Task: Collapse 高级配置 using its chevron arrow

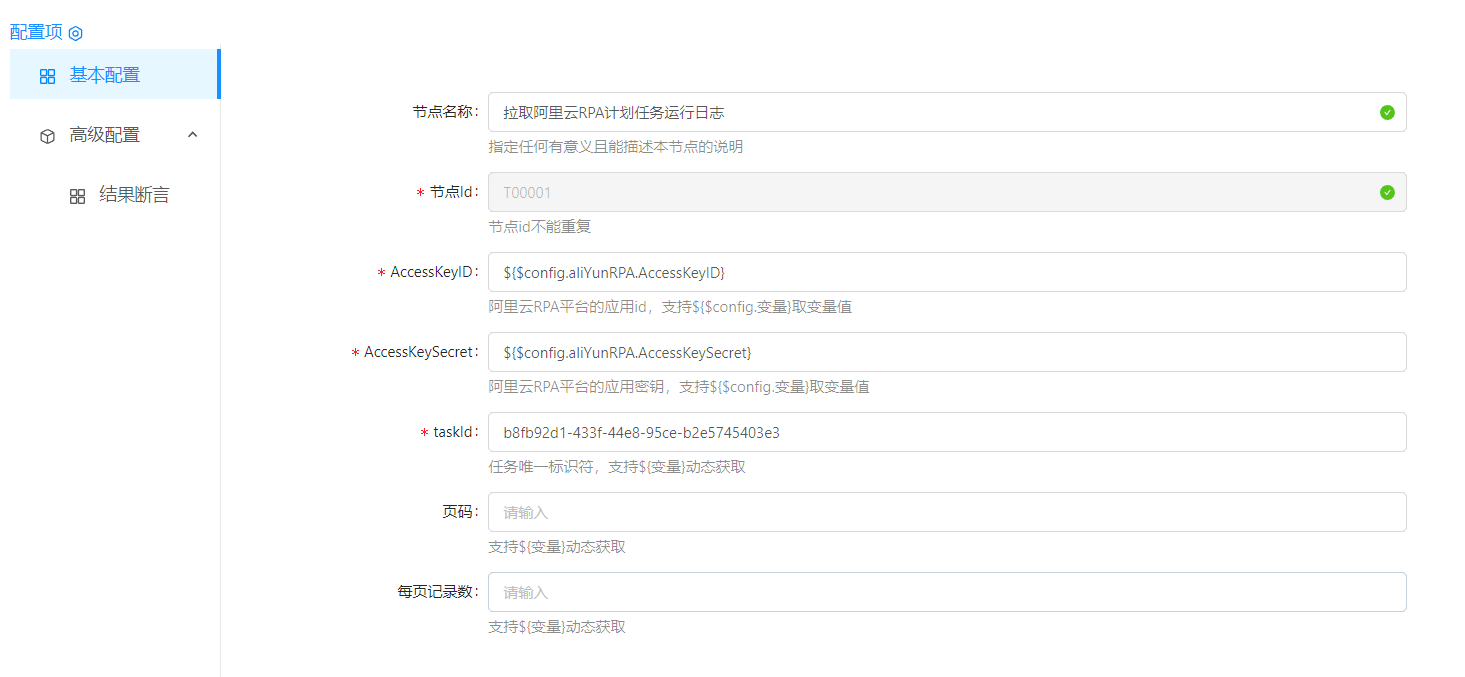Action: click(x=193, y=135)
